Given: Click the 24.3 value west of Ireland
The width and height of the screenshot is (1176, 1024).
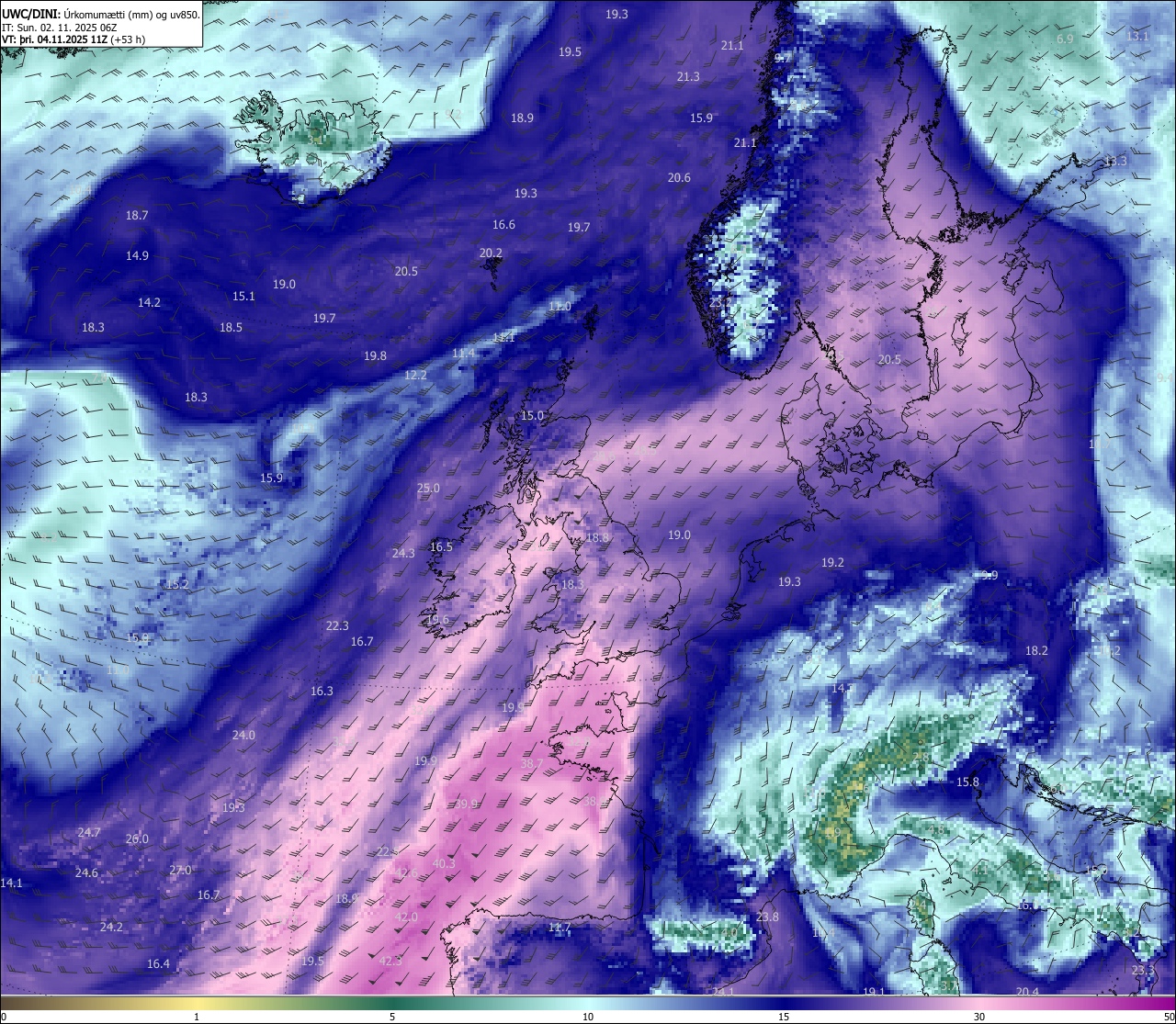Looking at the screenshot, I should coord(403,554).
